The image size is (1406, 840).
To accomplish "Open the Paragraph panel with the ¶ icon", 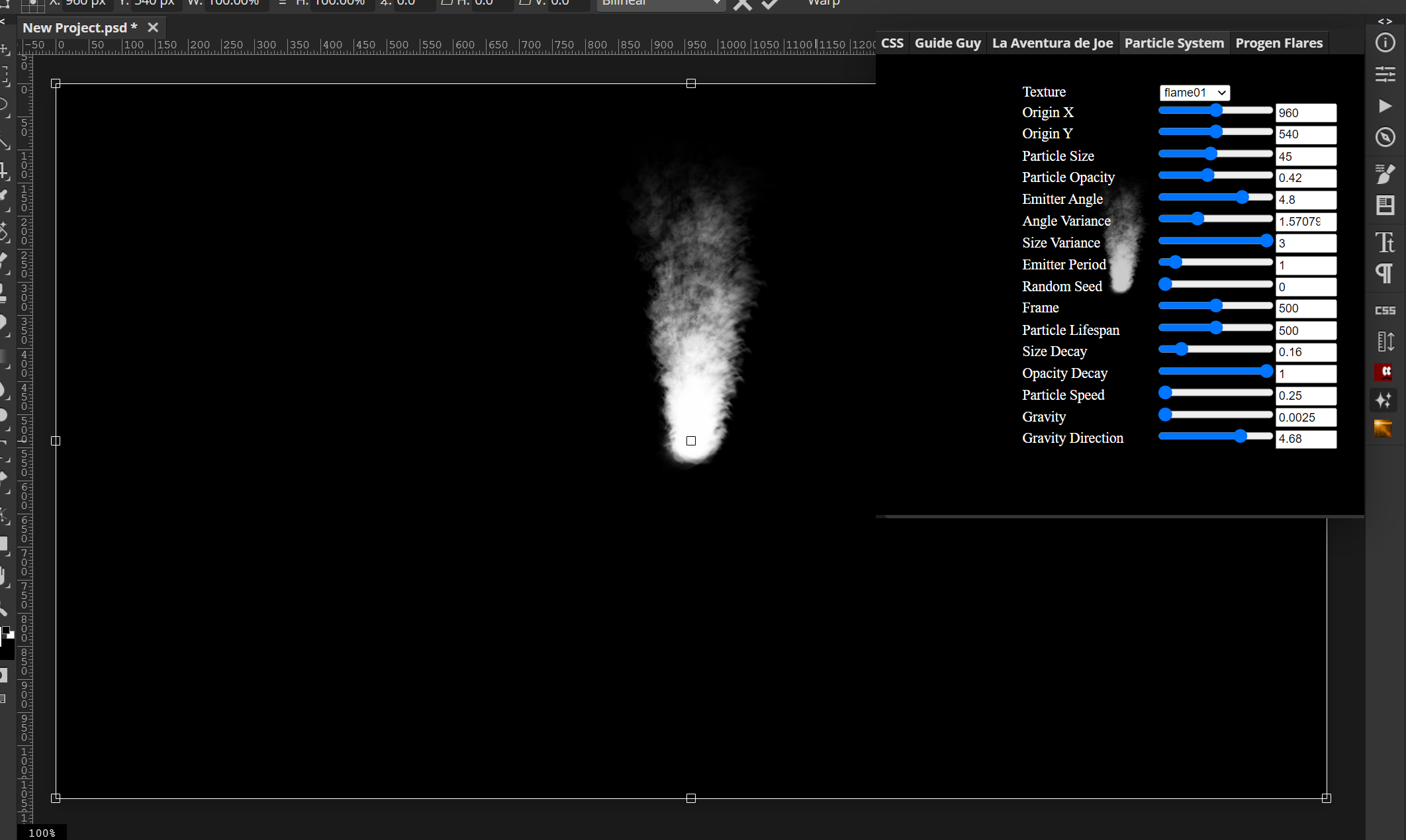I will [x=1385, y=273].
